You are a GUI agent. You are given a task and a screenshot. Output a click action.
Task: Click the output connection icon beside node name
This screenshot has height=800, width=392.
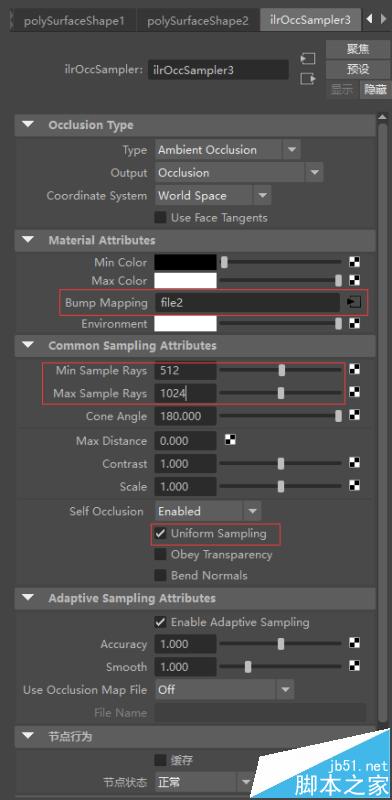[x=308, y=79]
